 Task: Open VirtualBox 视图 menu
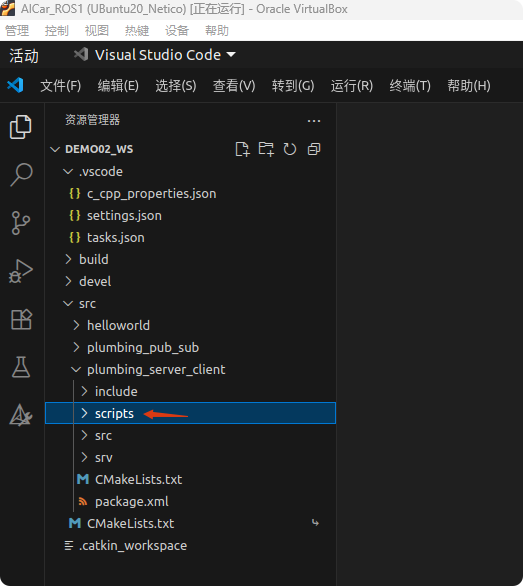[x=97, y=31]
